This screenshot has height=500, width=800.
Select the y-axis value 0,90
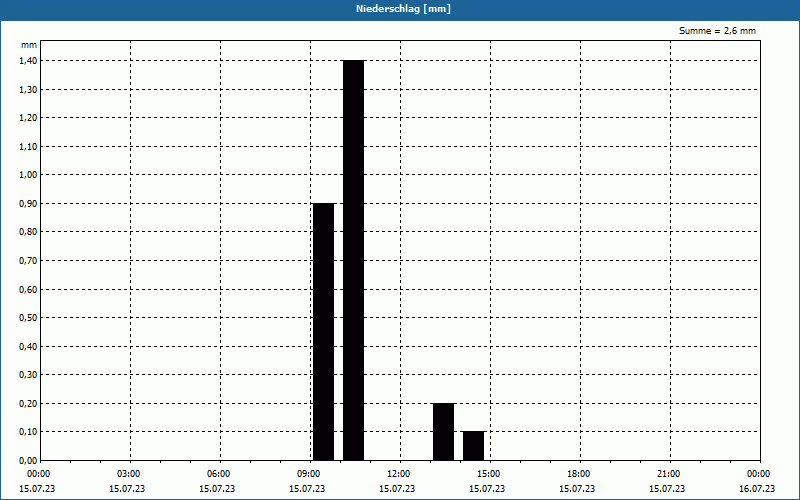click(28, 204)
